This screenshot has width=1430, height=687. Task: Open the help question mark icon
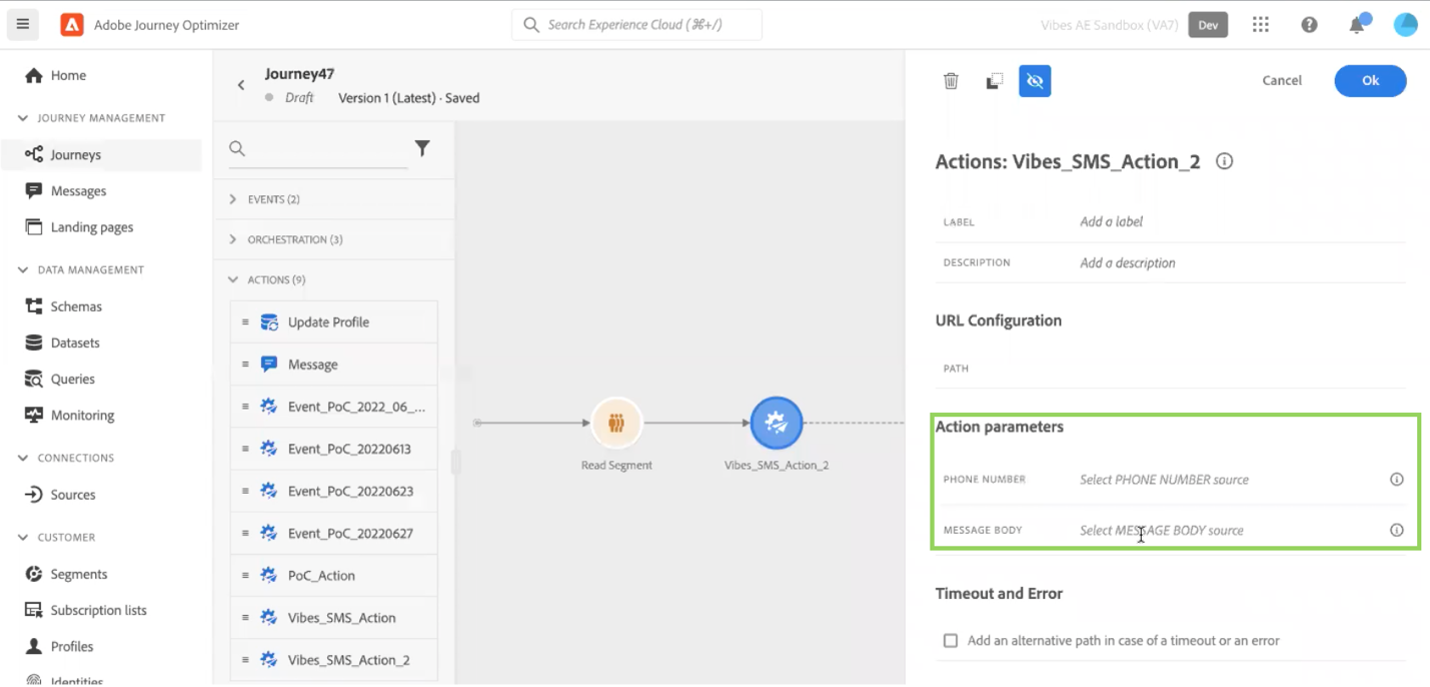tap(1309, 25)
